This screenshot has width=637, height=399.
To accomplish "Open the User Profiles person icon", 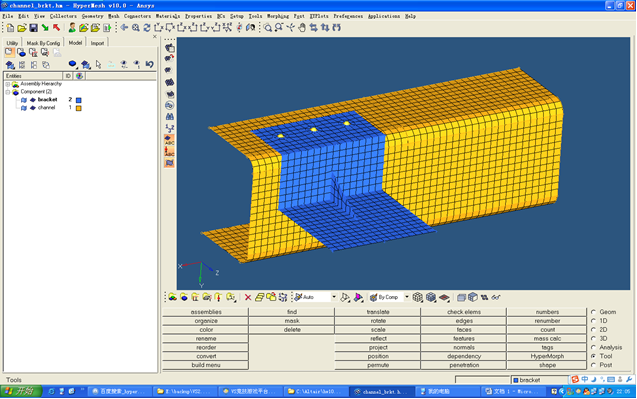I will click(72, 28).
